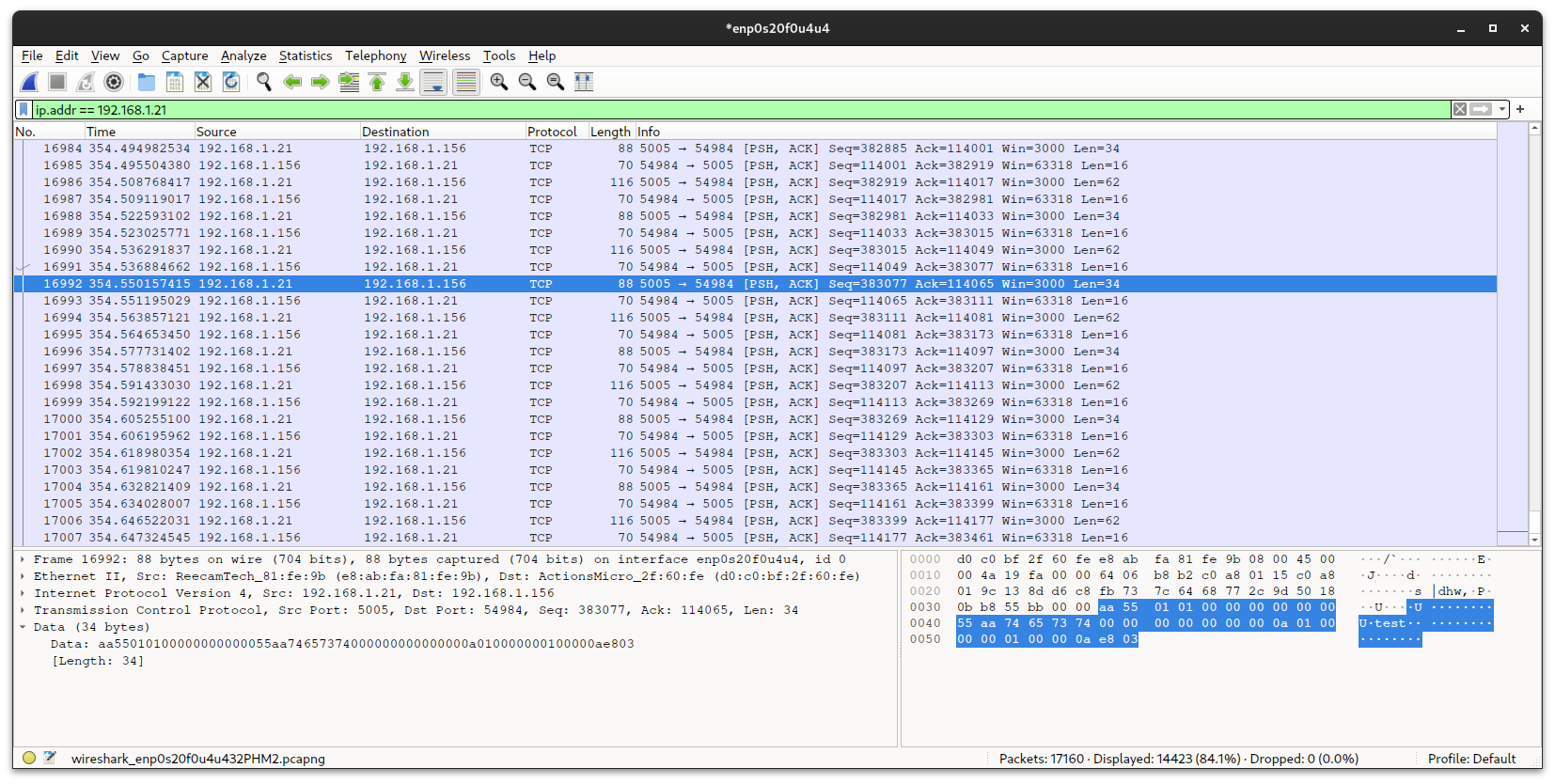Click the packet list vertical scrollbar

tap(1534, 329)
